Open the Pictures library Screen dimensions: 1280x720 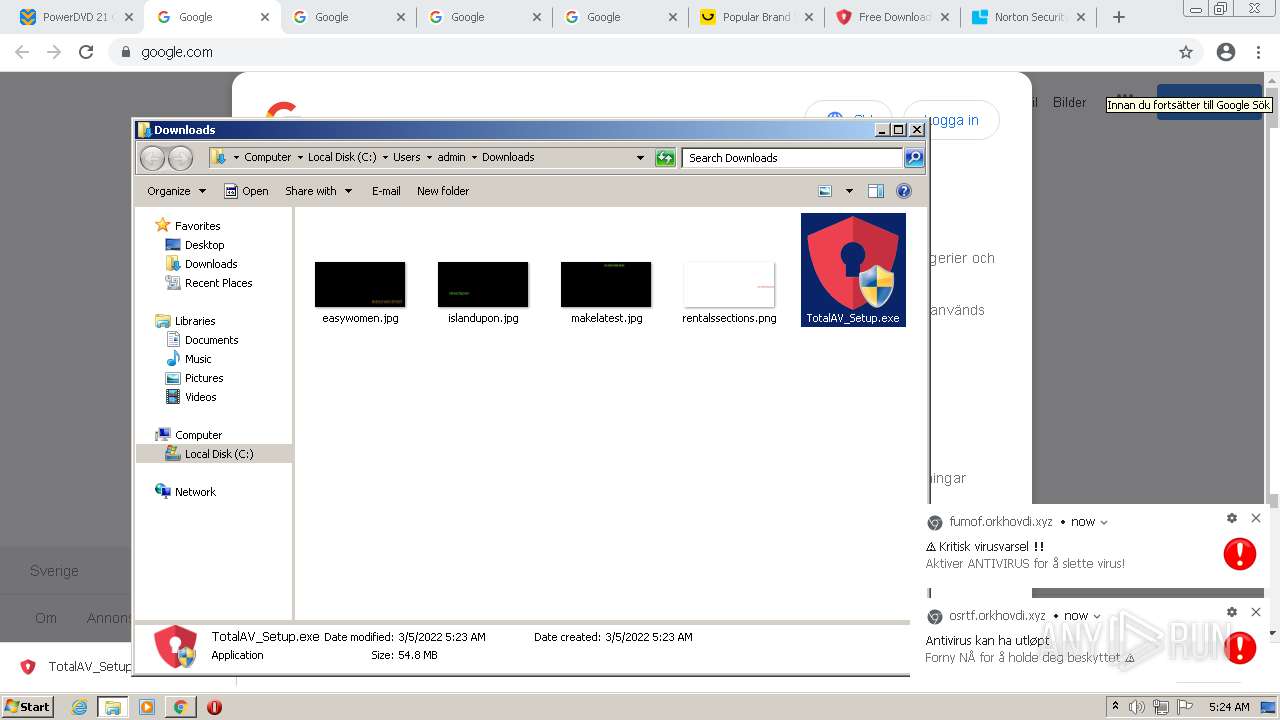tap(204, 378)
